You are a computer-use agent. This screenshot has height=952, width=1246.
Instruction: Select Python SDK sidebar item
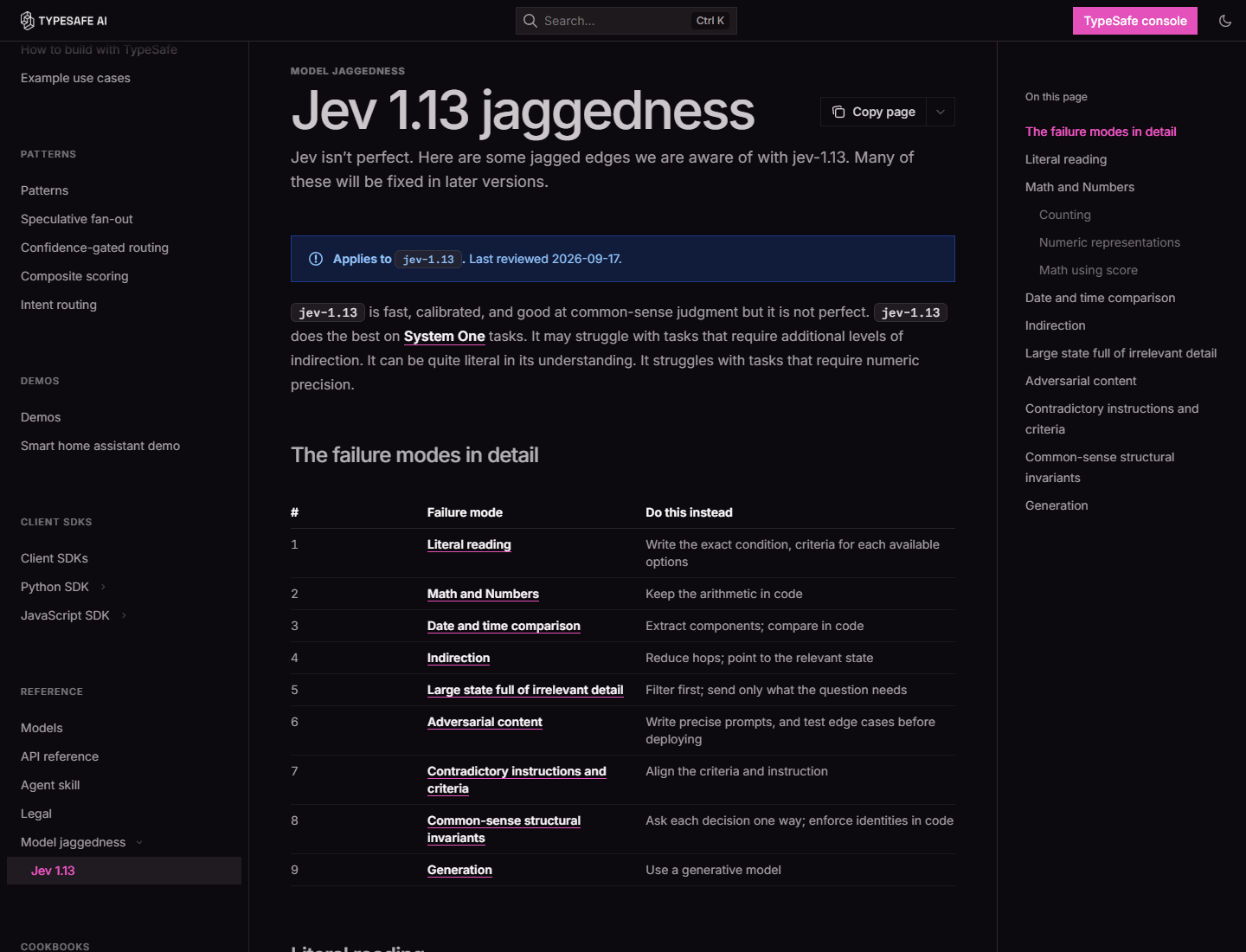55,587
